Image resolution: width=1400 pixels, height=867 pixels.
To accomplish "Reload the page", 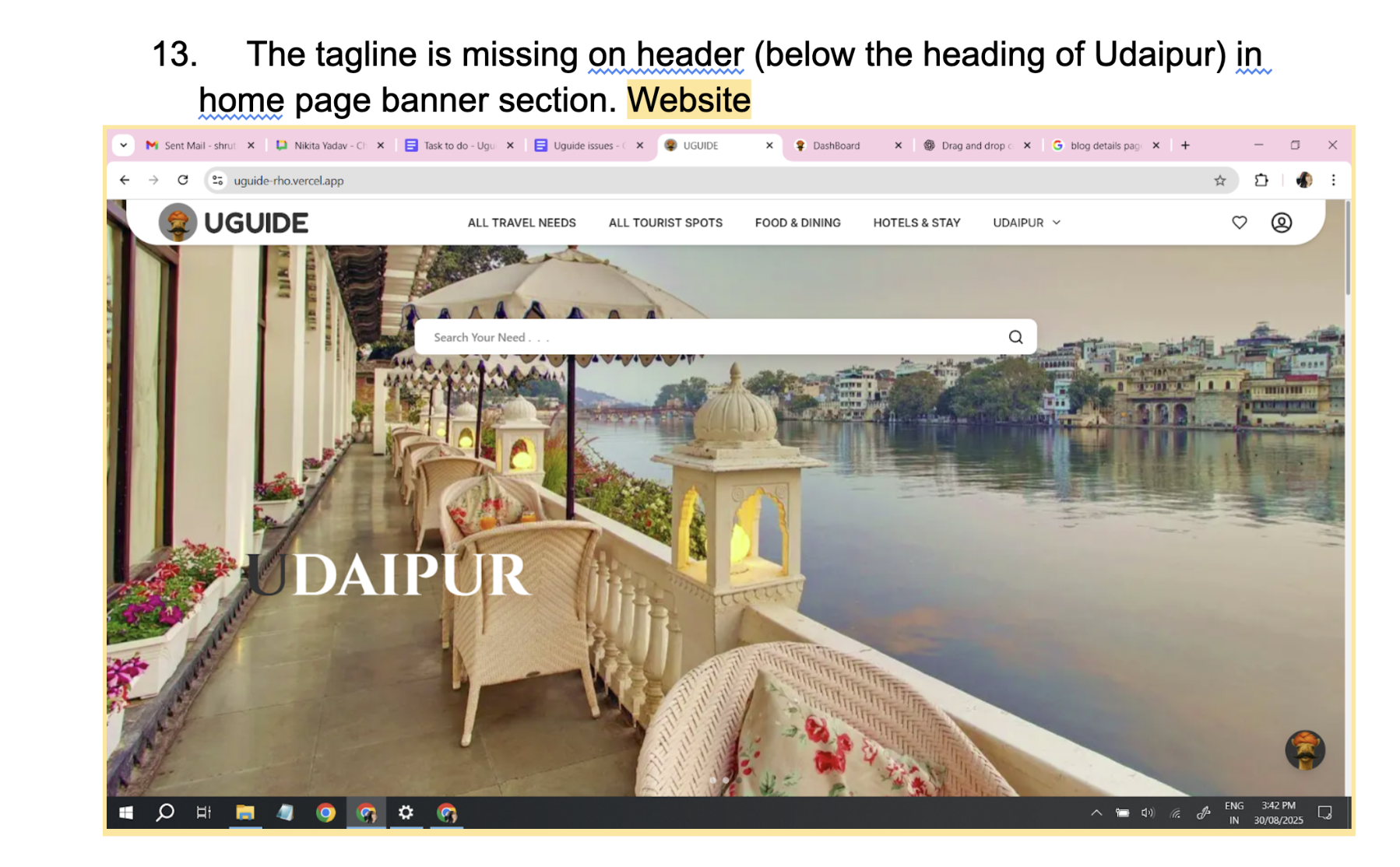I will [x=183, y=181].
